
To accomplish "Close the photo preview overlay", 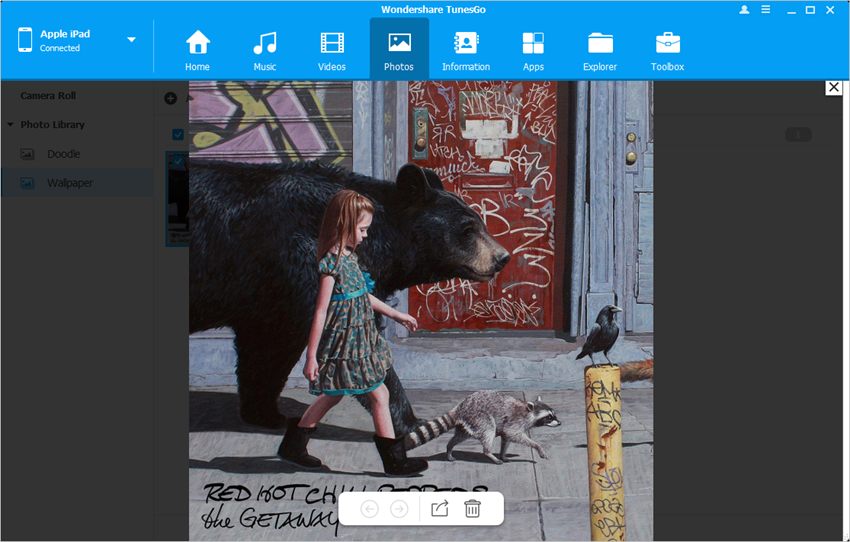I will (x=833, y=88).
